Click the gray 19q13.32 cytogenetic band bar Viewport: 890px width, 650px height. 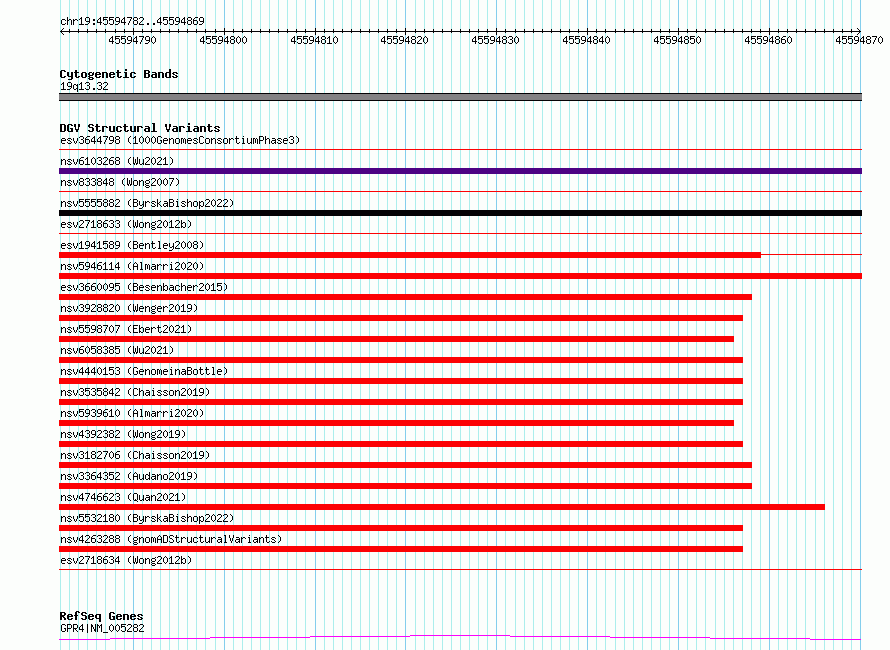(460, 97)
